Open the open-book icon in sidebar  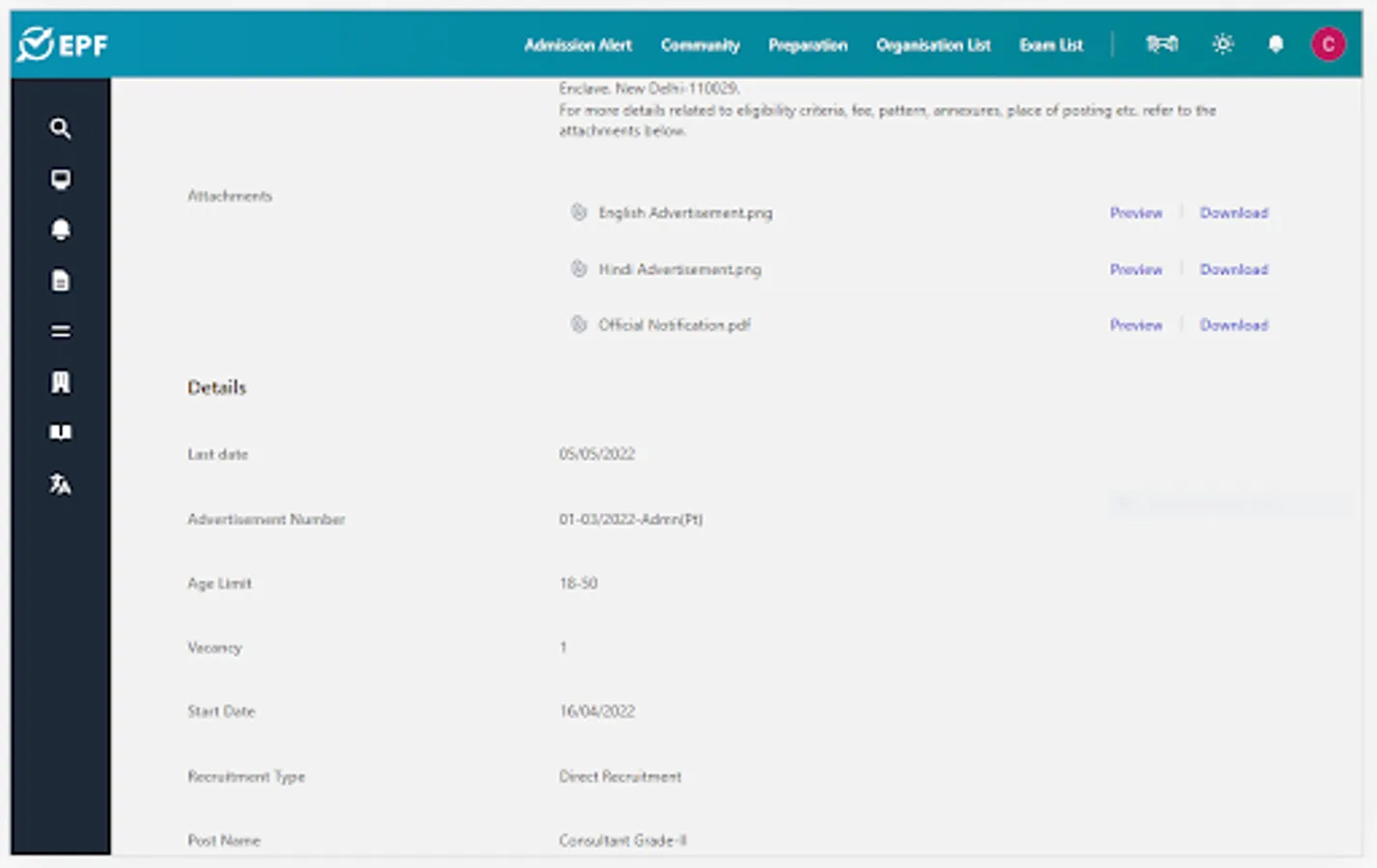[61, 432]
